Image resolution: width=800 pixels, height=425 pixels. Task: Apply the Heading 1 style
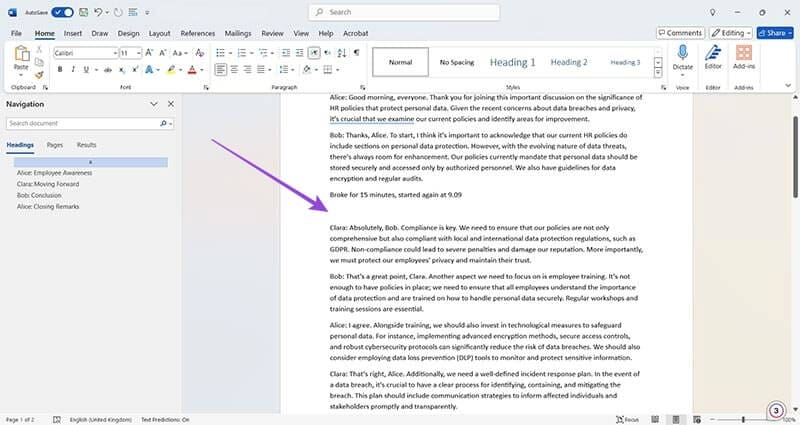tap(512, 62)
